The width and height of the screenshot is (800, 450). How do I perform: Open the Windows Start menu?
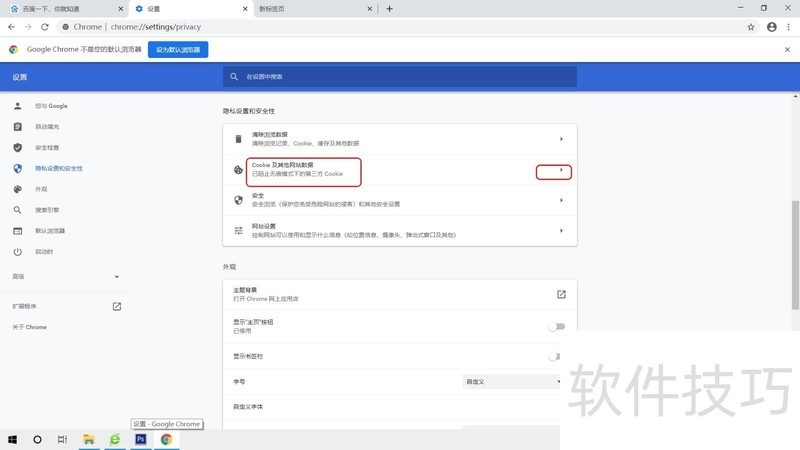12,439
